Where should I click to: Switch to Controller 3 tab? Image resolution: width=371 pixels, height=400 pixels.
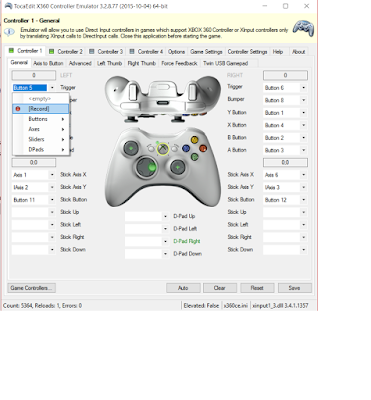(106, 52)
